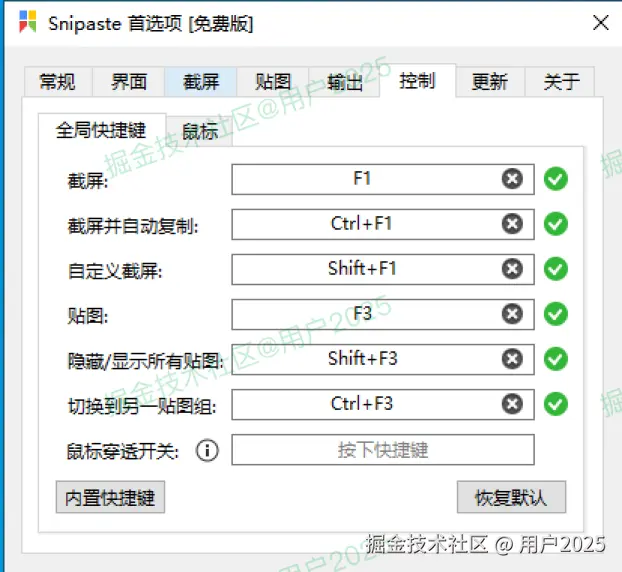Clear the 贴图 F3 hotkey

point(512,314)
